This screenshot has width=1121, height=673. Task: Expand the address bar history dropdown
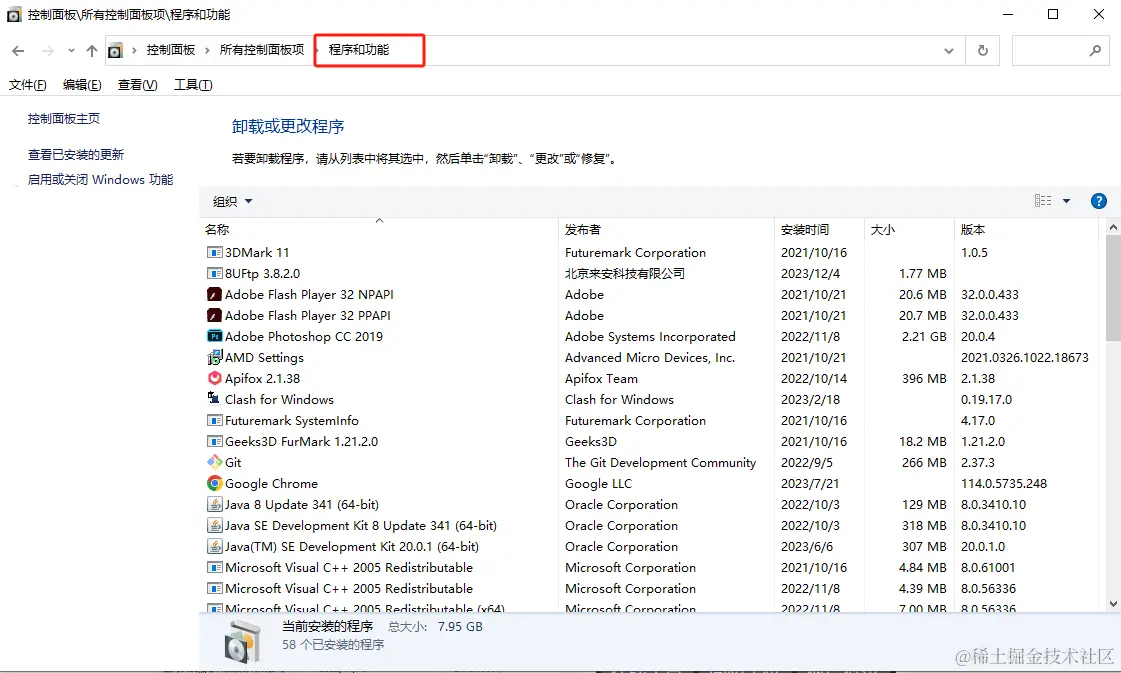click(949, 51)
